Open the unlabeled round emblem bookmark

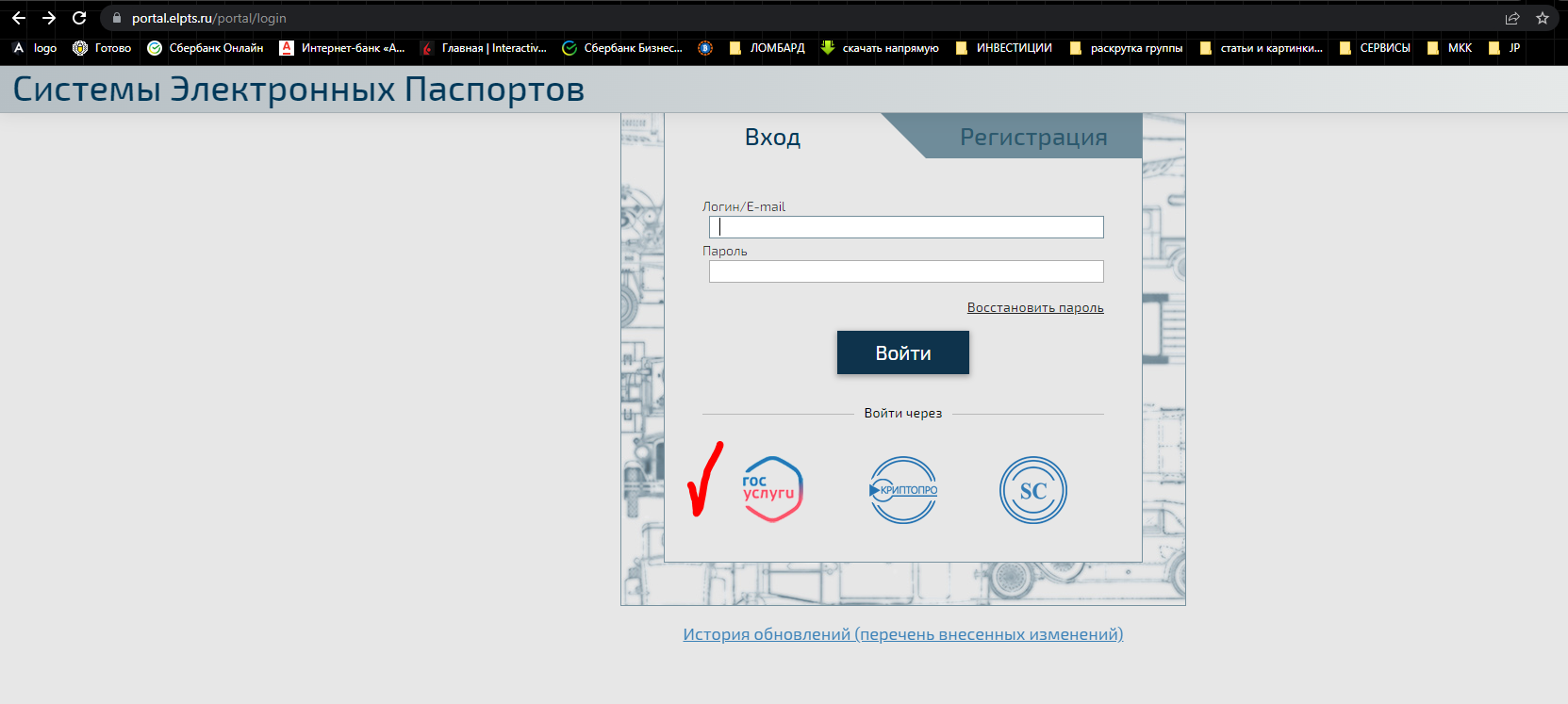click(705, 48)
